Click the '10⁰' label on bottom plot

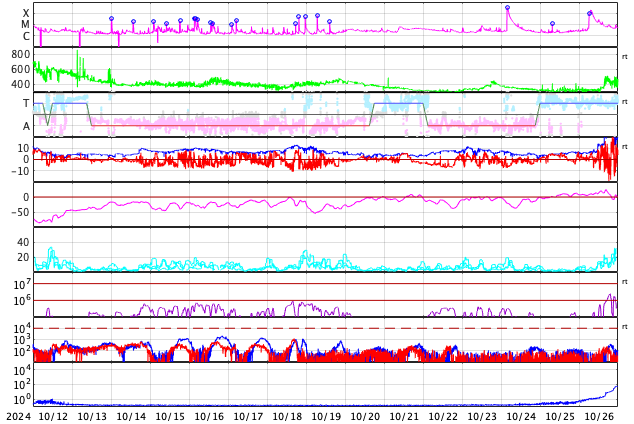coord(22,399)
